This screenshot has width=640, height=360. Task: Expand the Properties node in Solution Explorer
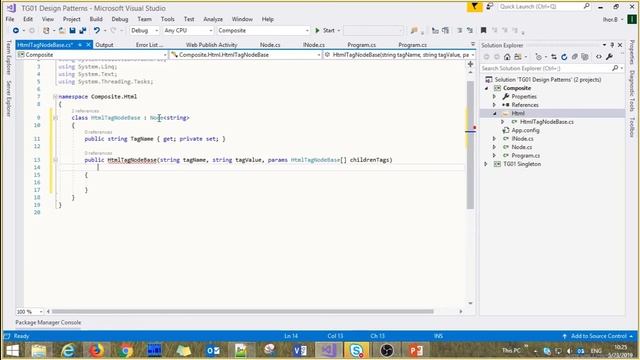(x=494, y=97)
